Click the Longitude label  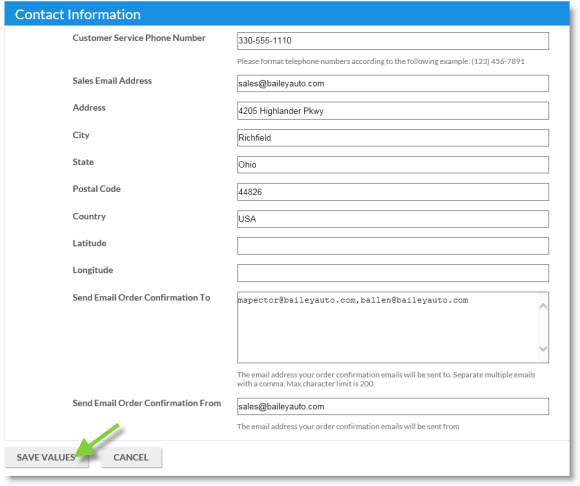[x=93, y=270]
